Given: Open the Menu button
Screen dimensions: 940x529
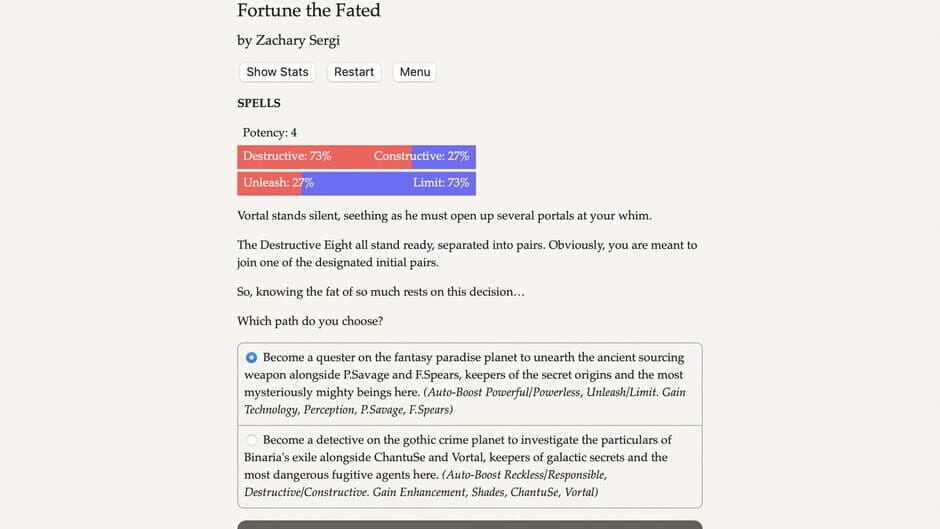Looking at the screenshot, I should (x=414, y=72).
